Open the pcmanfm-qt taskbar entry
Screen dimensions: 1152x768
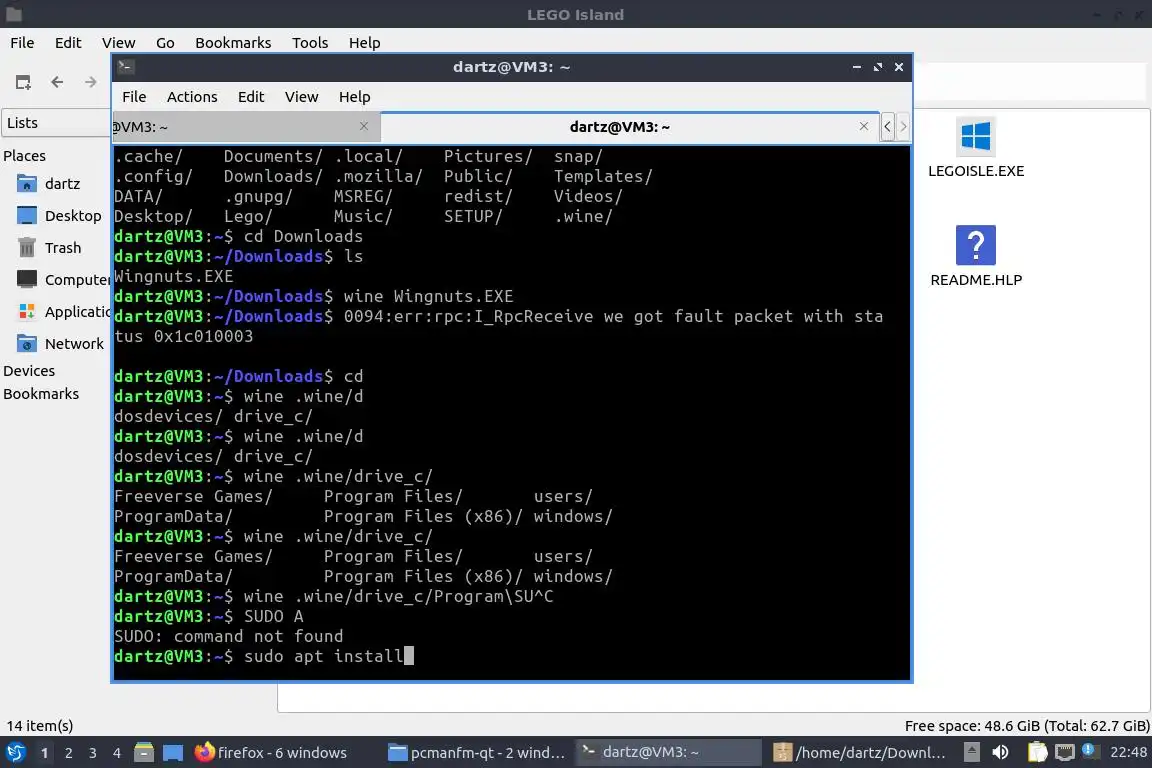click(x=476, y=753)
